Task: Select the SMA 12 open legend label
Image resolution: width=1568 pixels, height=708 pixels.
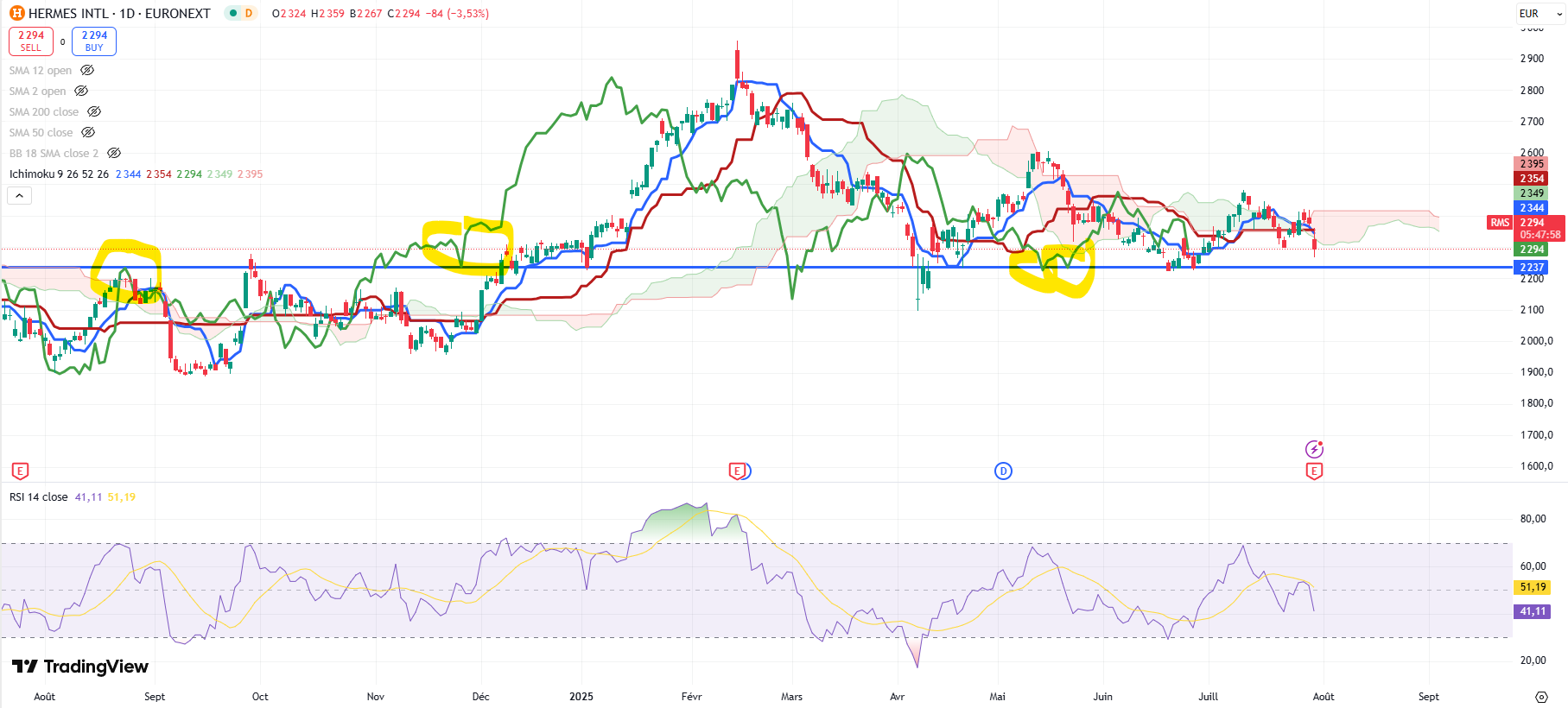Action: [41, 71]
